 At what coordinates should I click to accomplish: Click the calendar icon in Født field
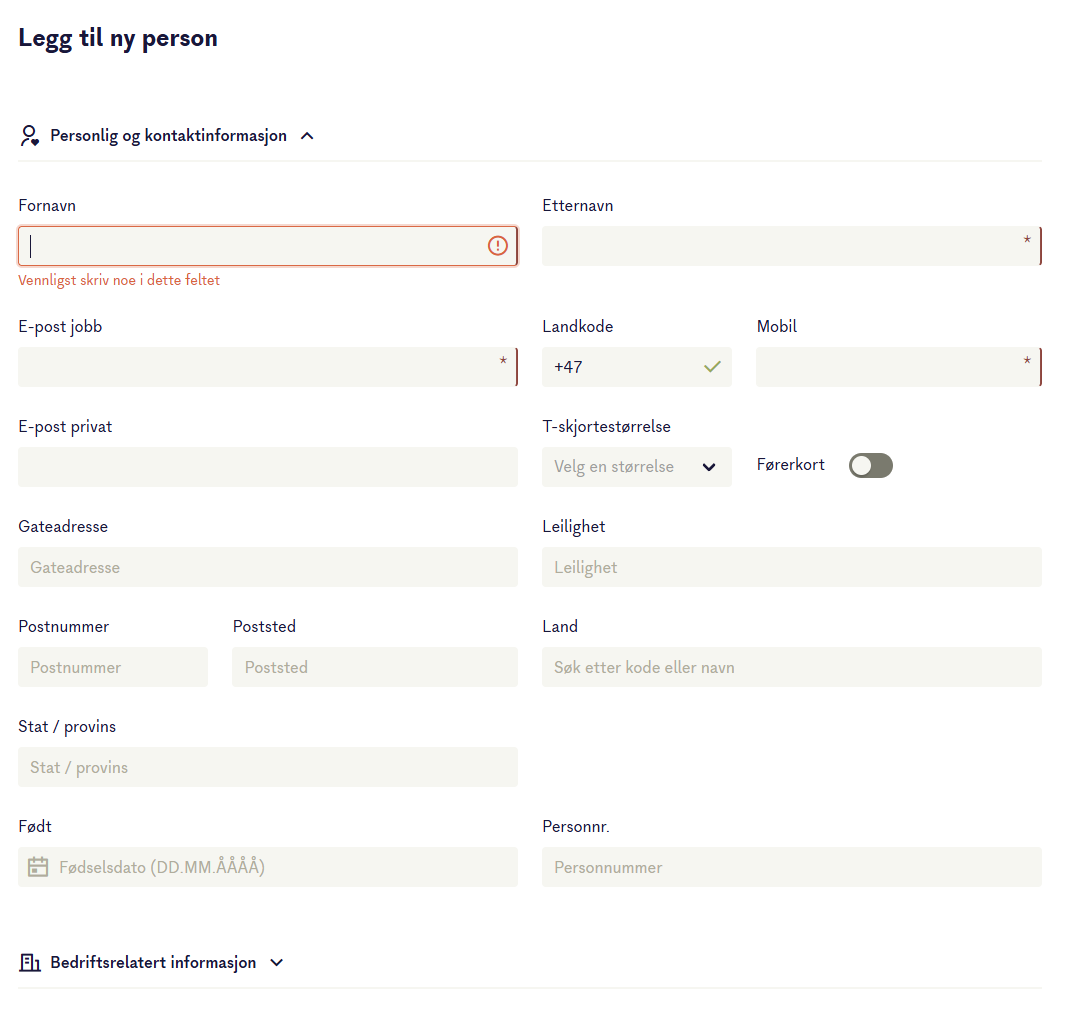tap(38, 866)
